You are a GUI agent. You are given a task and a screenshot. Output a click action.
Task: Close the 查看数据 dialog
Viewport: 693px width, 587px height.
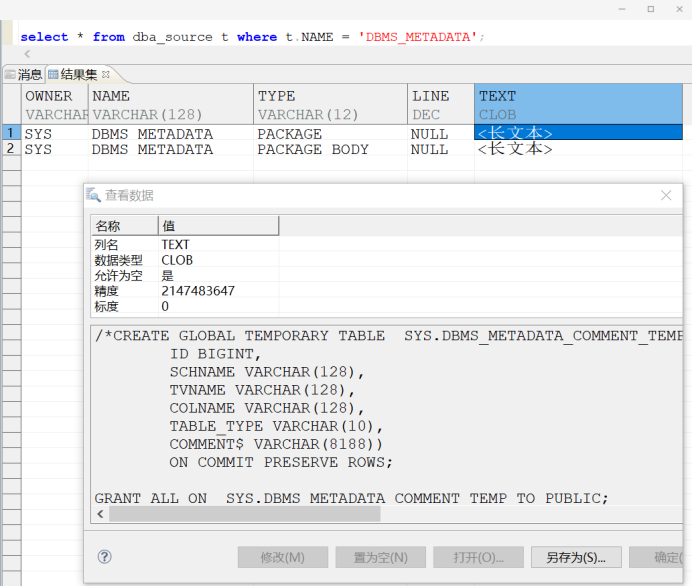click(666, 195)
